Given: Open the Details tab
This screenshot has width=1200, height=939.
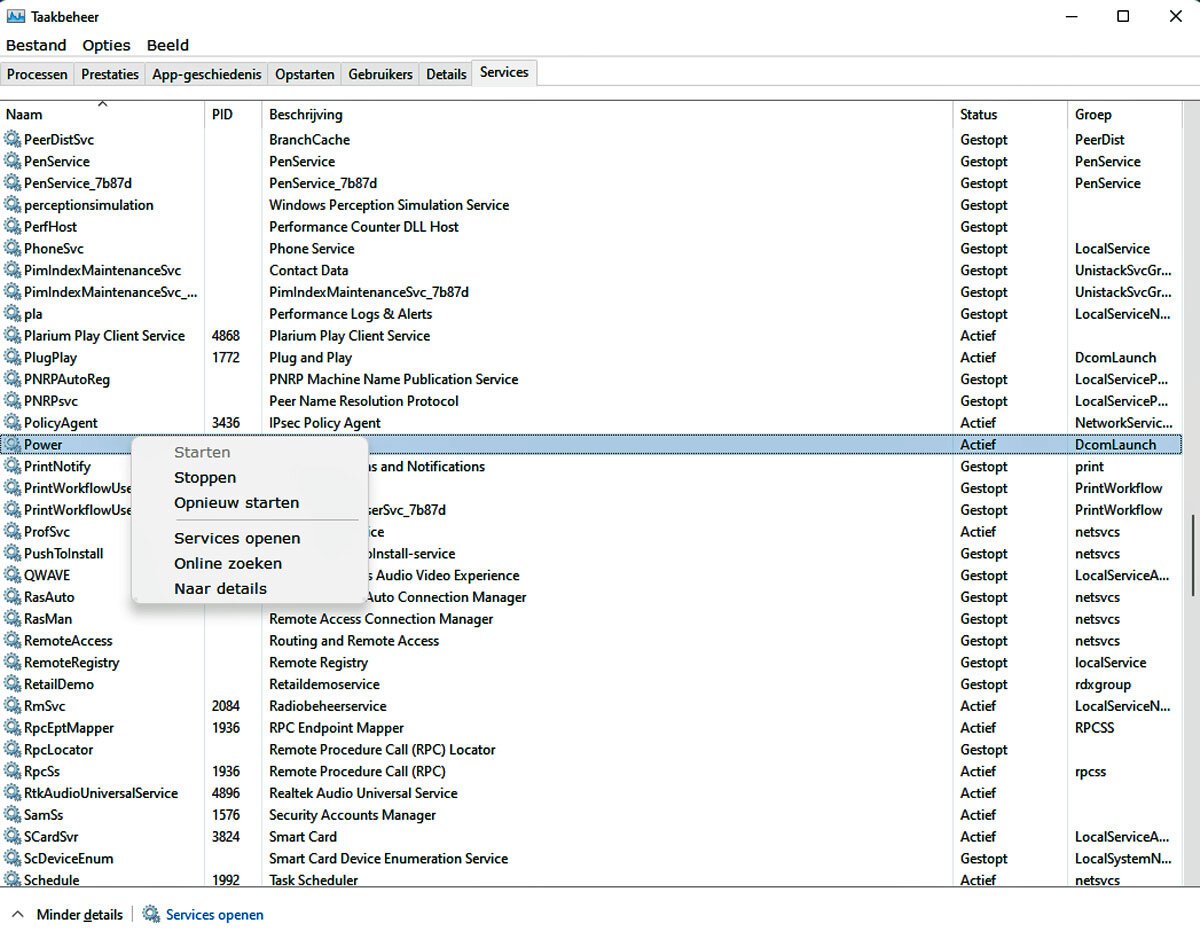Looking at the screenshot, I should [446, 74].
